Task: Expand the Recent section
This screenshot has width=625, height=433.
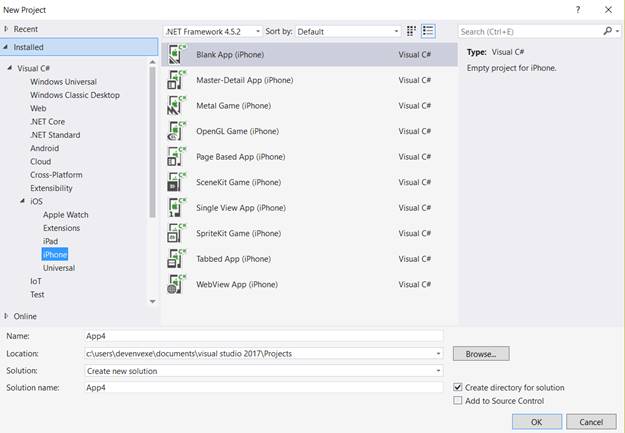Action: click(6, 29)
